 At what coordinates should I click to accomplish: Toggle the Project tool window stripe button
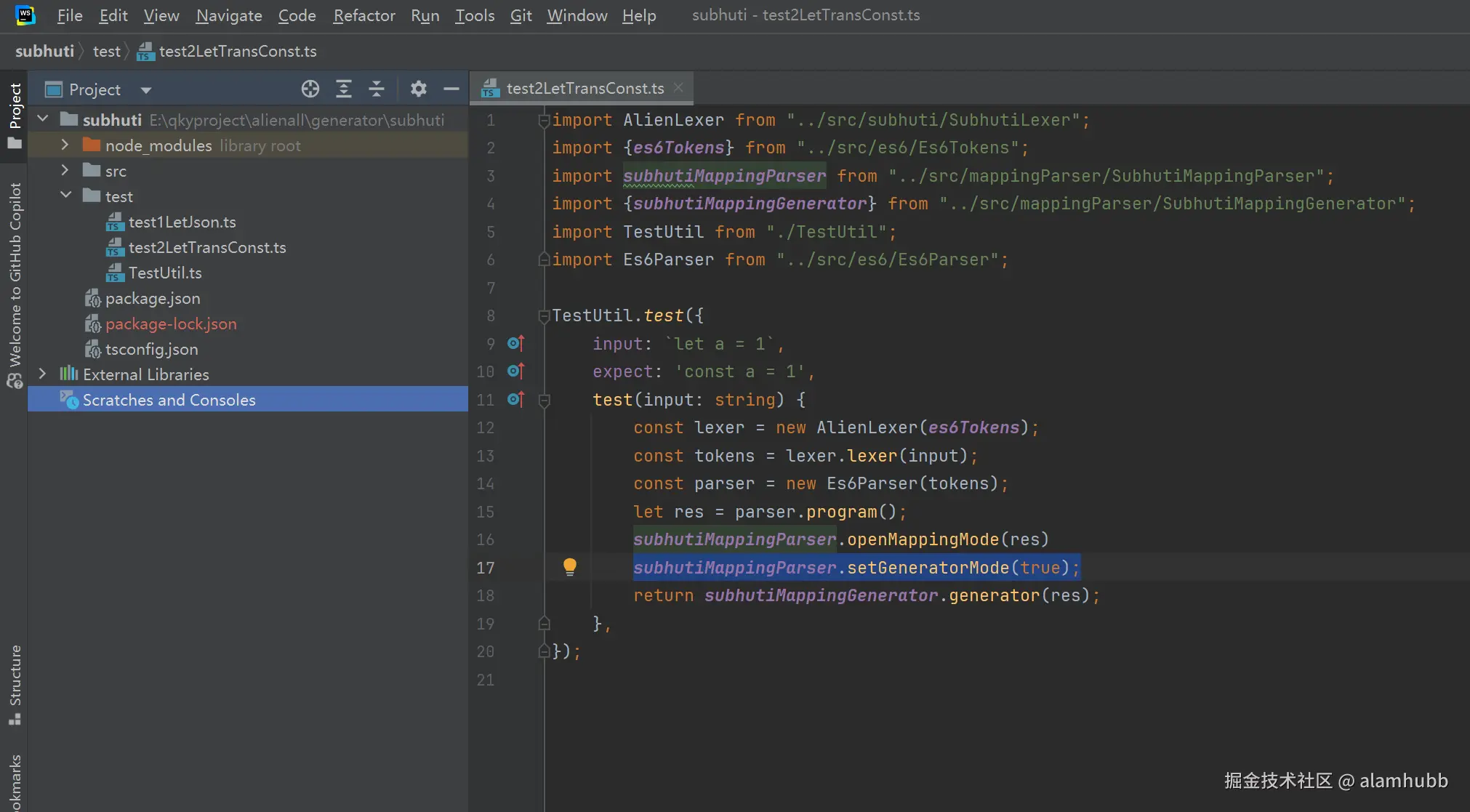pos(15,113)
